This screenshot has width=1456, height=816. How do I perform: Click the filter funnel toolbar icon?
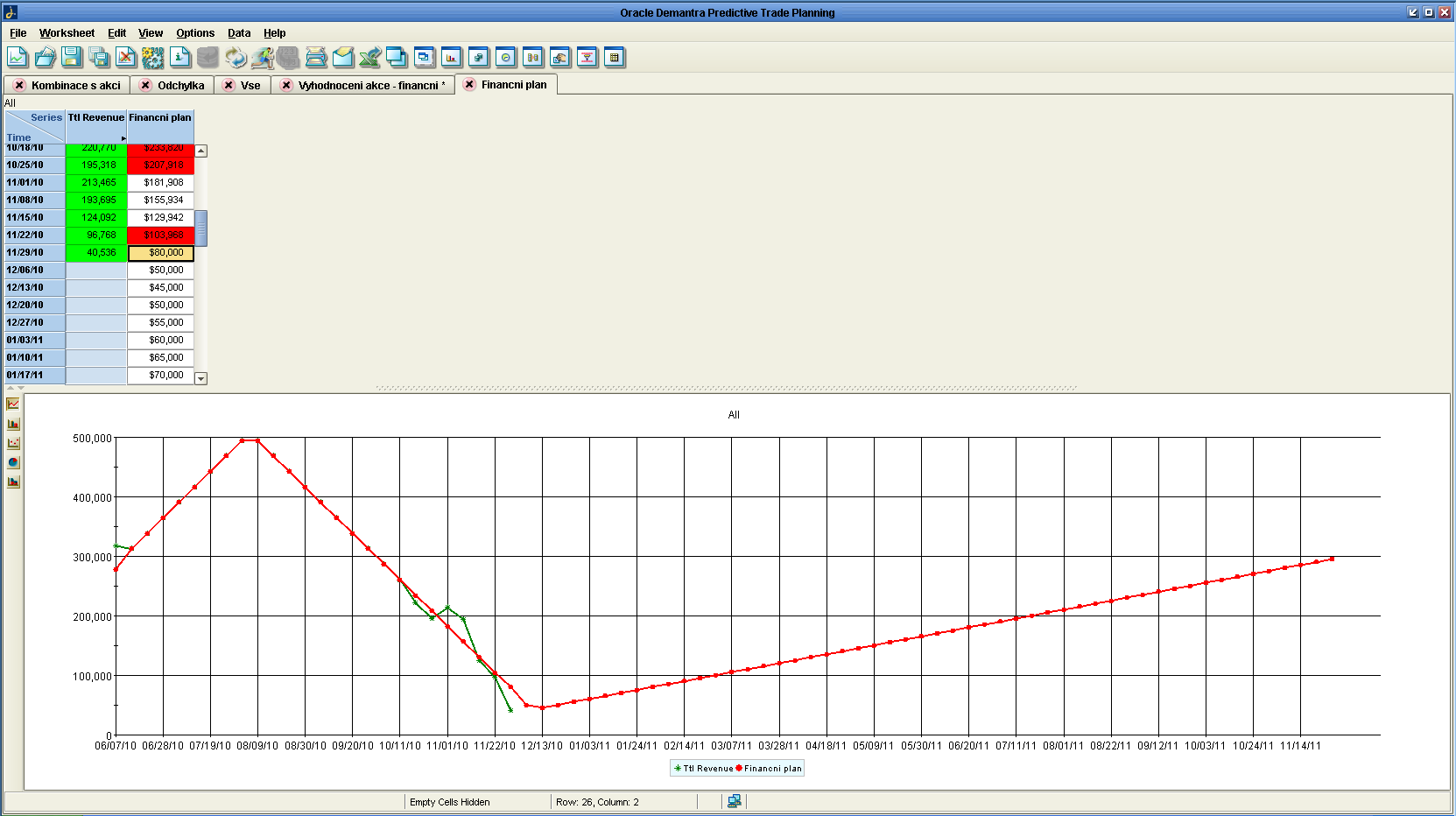coord(587,58)
